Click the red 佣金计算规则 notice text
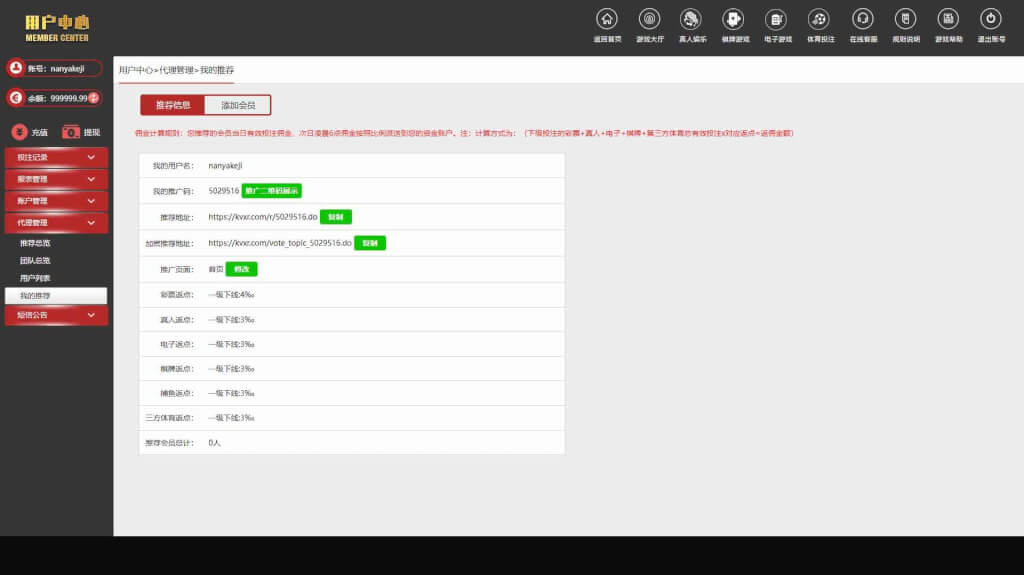The image size is (1024, 575). pos(464,133)
